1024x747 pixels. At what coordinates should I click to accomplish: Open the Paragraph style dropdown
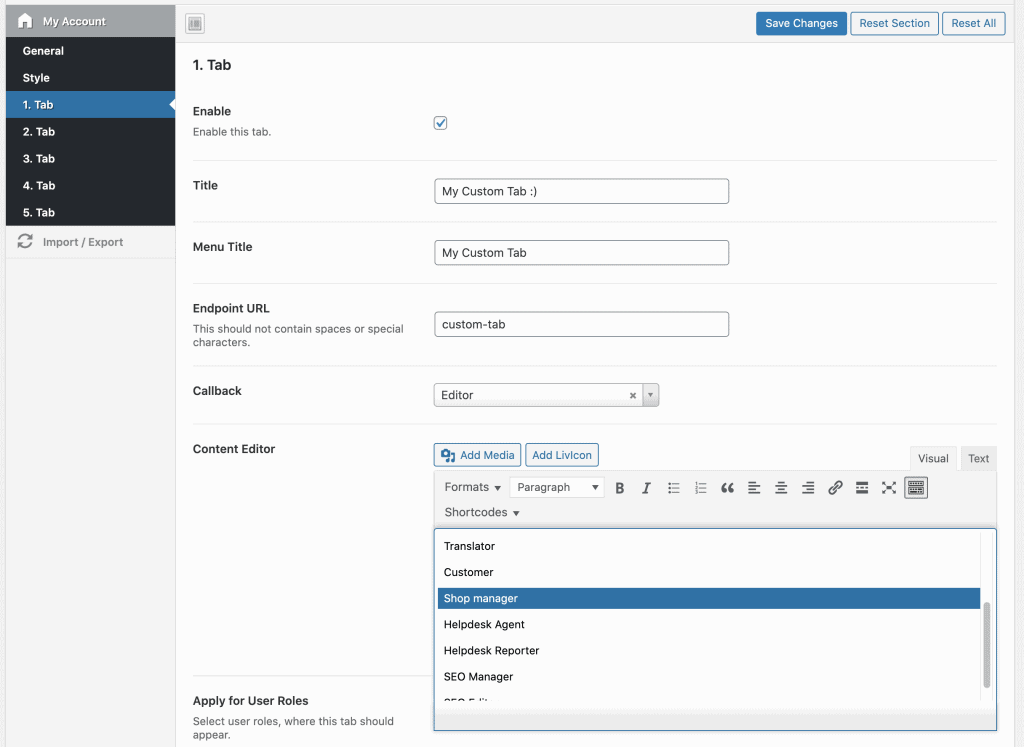point(557,487)
